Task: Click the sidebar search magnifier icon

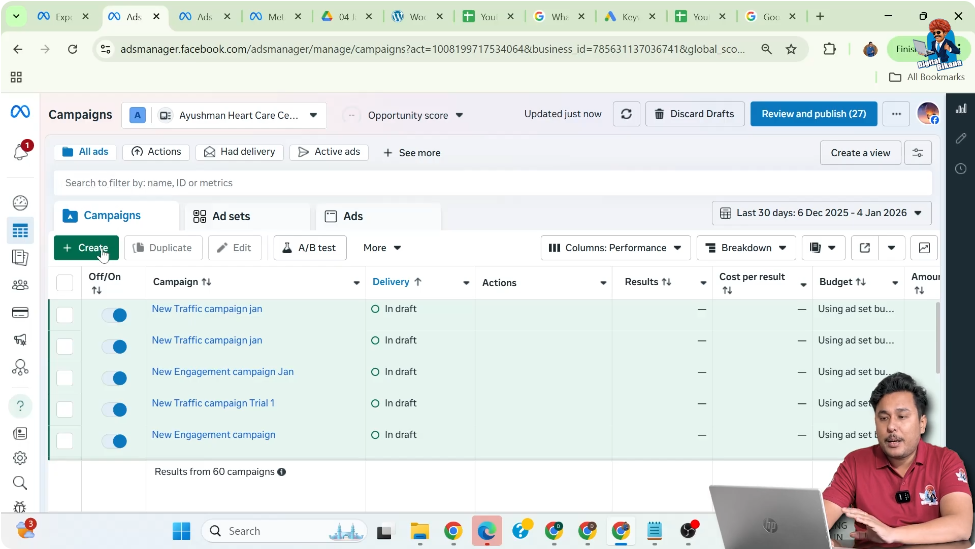Action: pos(20,483)
